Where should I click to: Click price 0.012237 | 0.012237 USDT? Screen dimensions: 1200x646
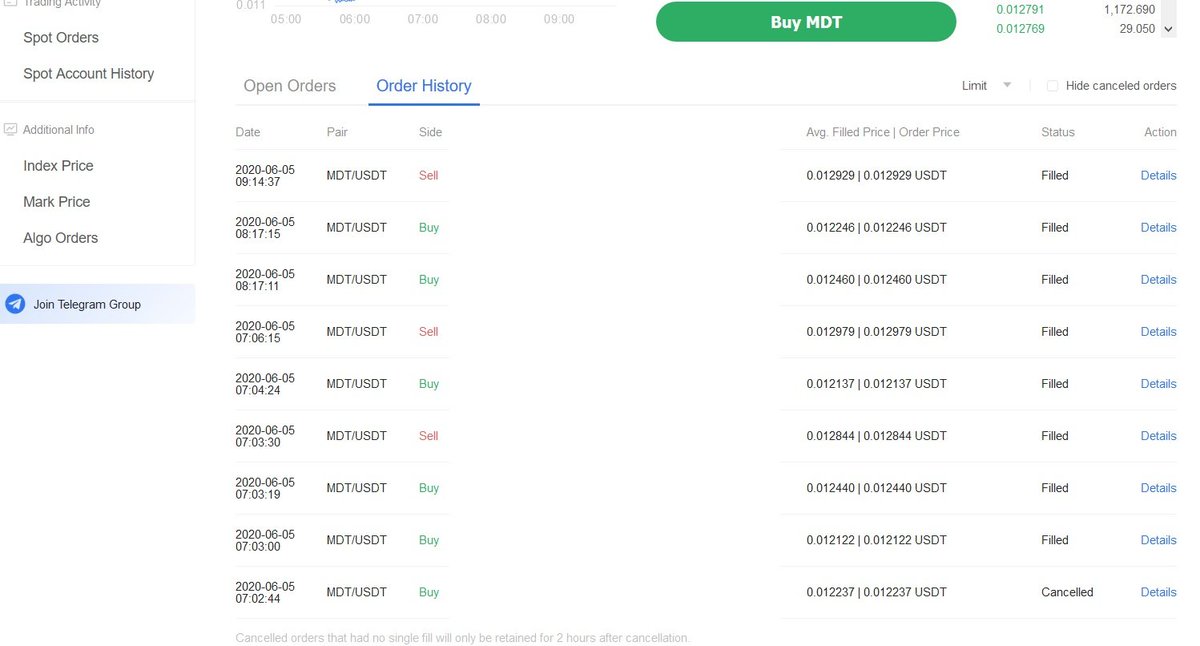click(x=876, y=592)
